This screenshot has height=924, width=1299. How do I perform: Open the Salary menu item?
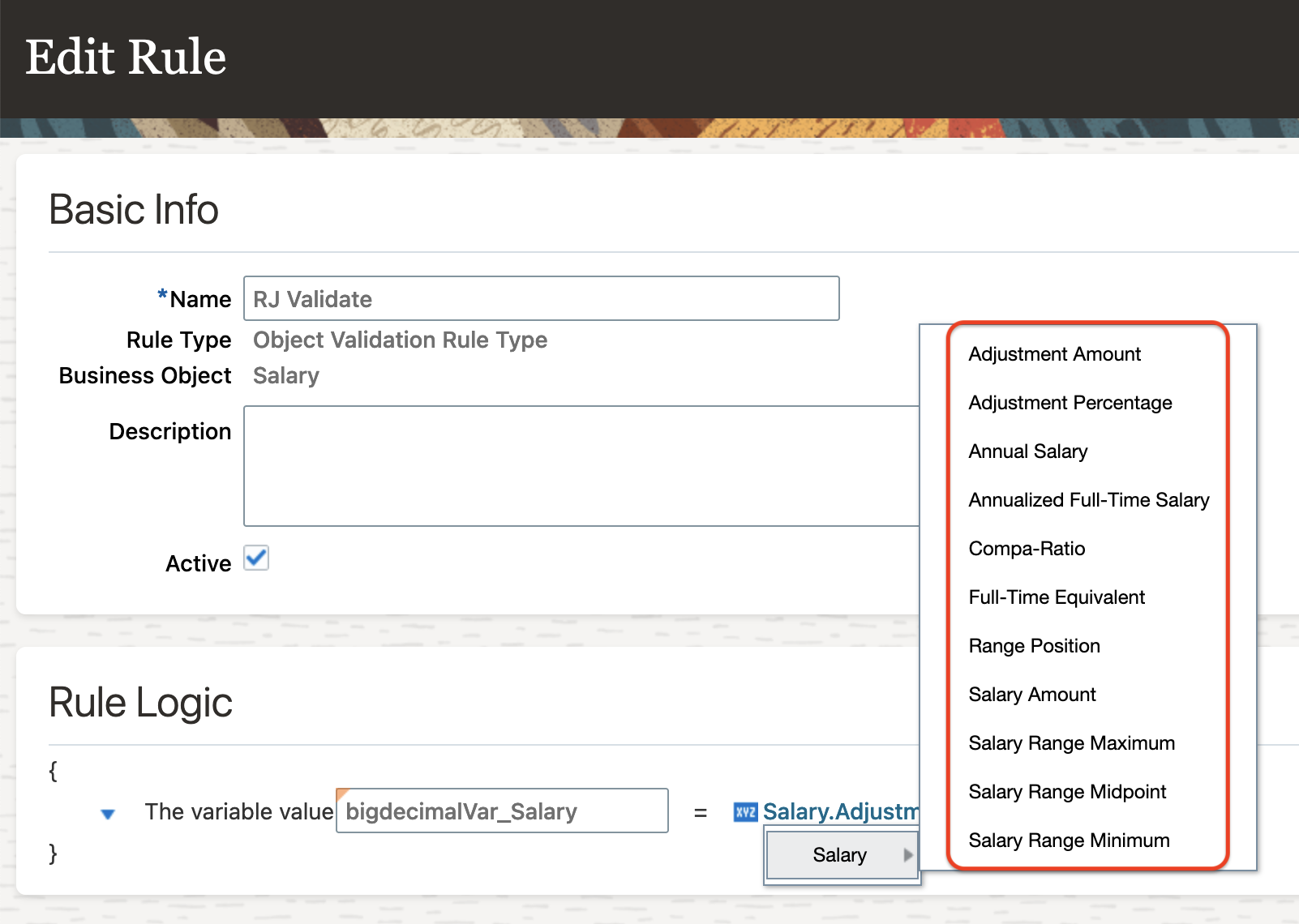click(839, 855)
